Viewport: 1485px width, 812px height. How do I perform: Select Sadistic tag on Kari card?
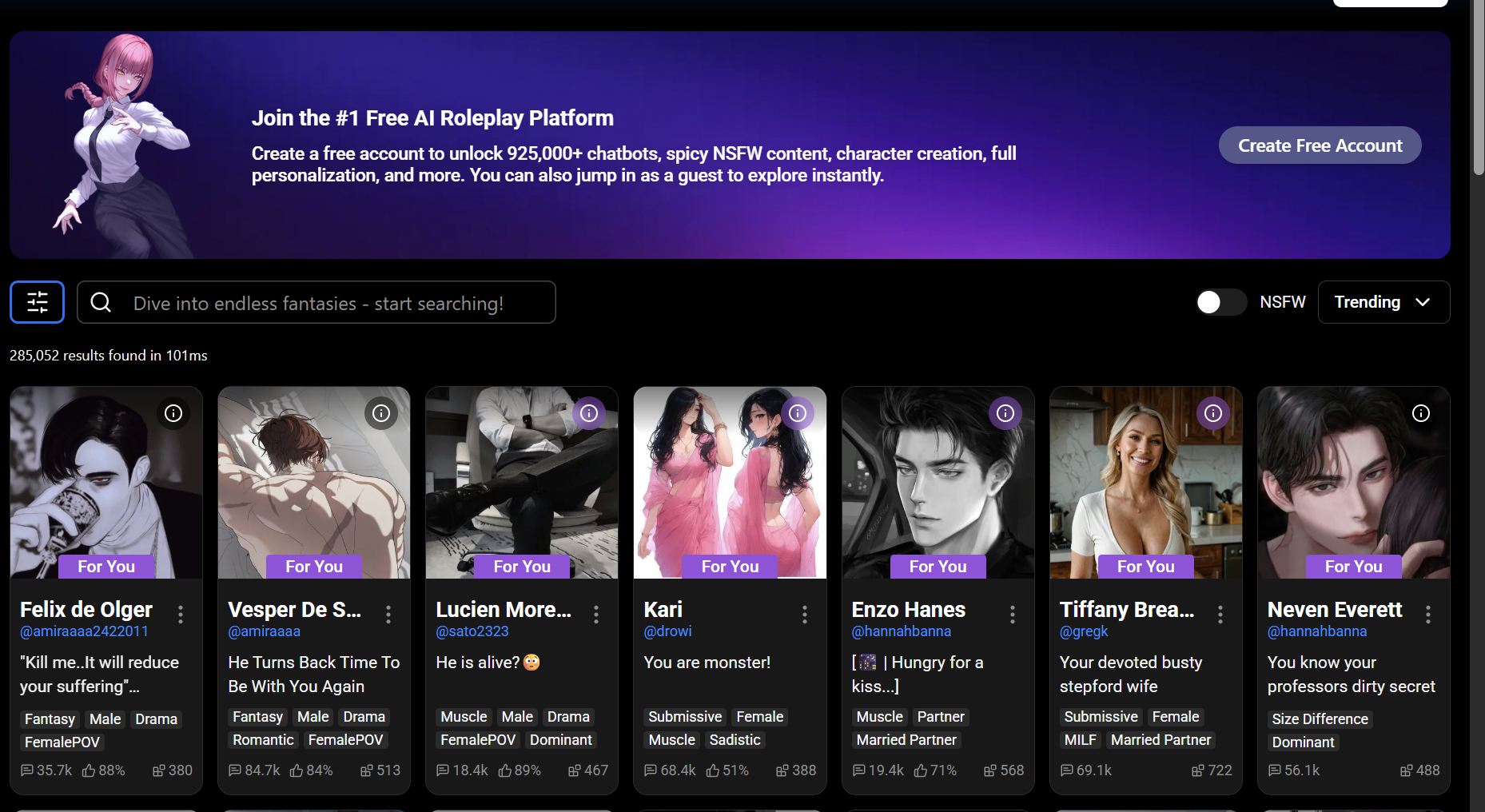(735, 740)
